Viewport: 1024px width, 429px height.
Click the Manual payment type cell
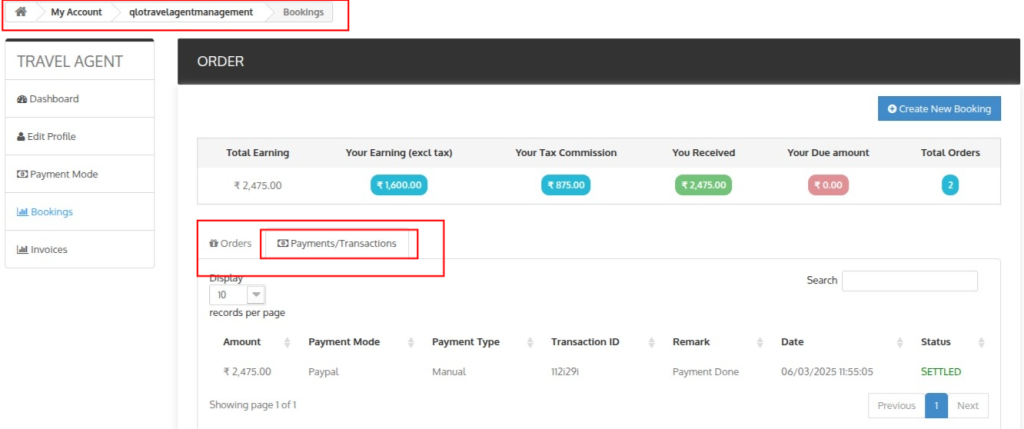[x=449, y=372]
